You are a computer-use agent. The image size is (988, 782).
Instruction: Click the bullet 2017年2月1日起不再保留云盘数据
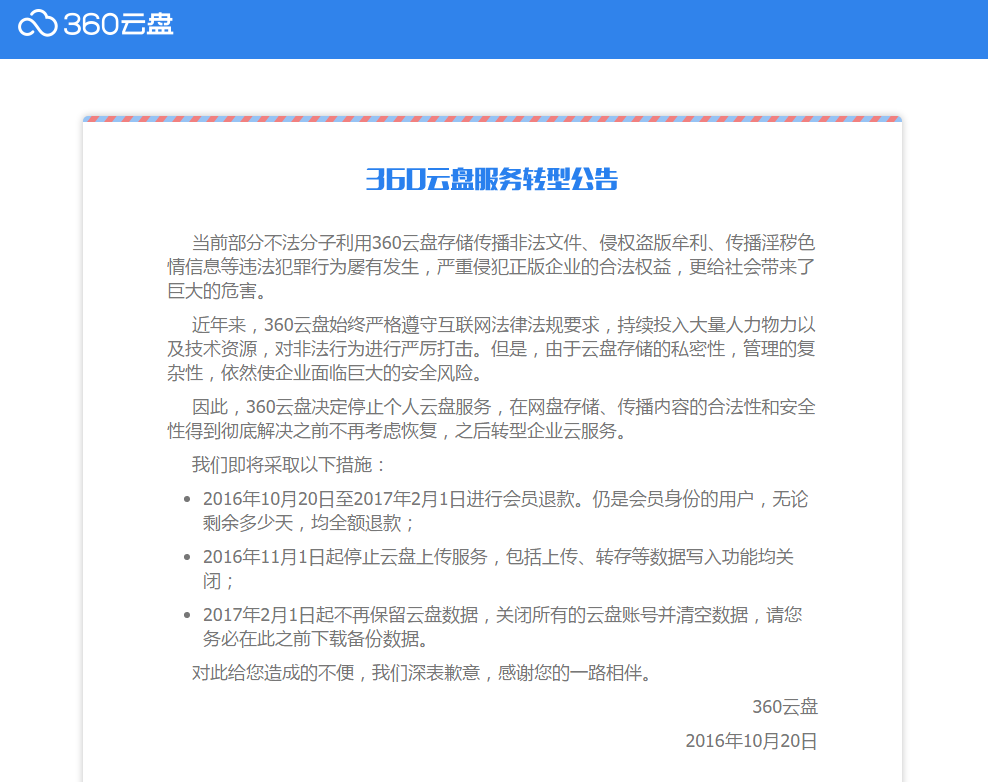[502, 626]
